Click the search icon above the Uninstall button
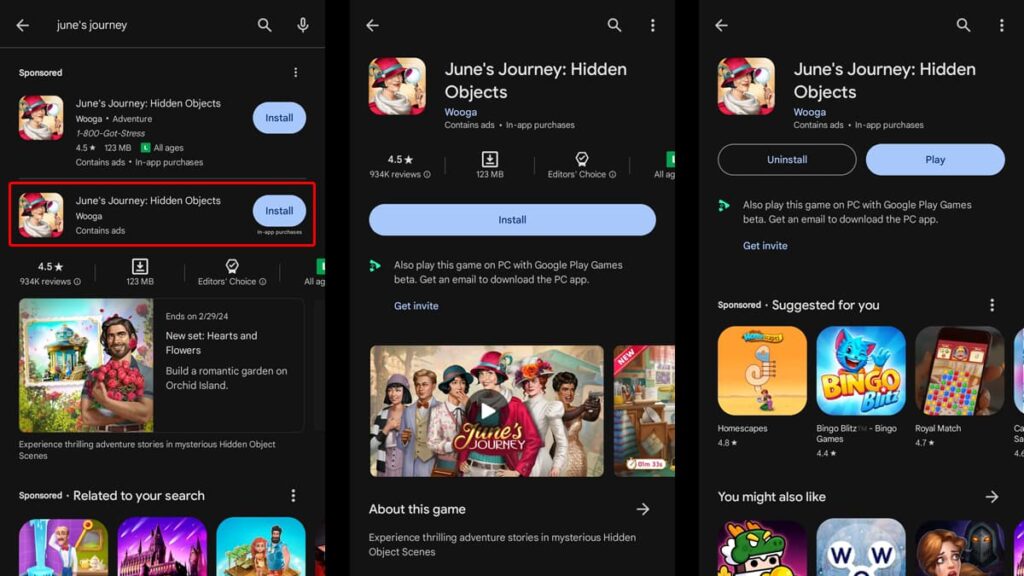The width and height of the screenshot is (1024, 576). click(963, 25)
